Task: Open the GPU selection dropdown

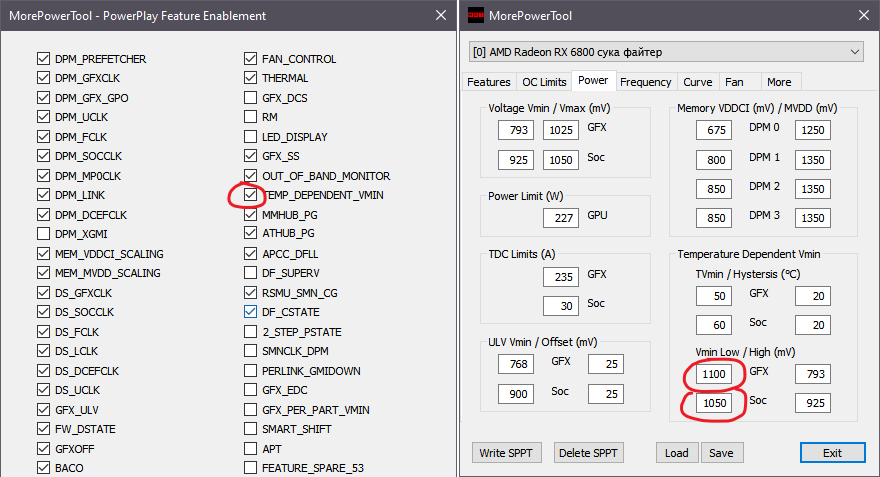Action: (x=666, y=52)
